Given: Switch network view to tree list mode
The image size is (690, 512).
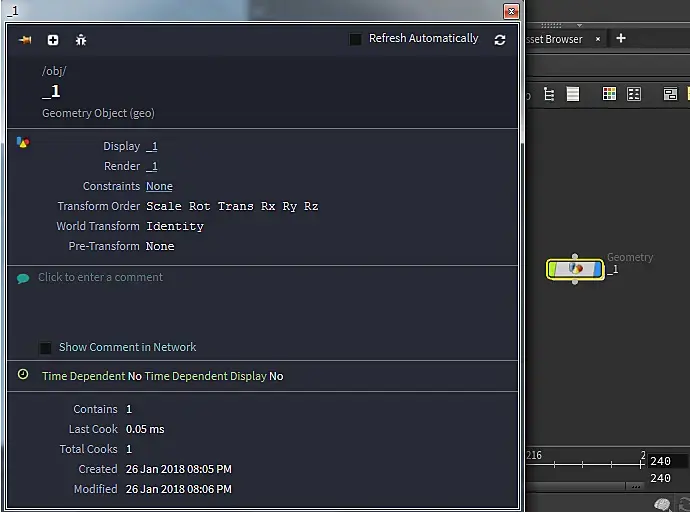Looking at the screenshot, I should 549,94.
